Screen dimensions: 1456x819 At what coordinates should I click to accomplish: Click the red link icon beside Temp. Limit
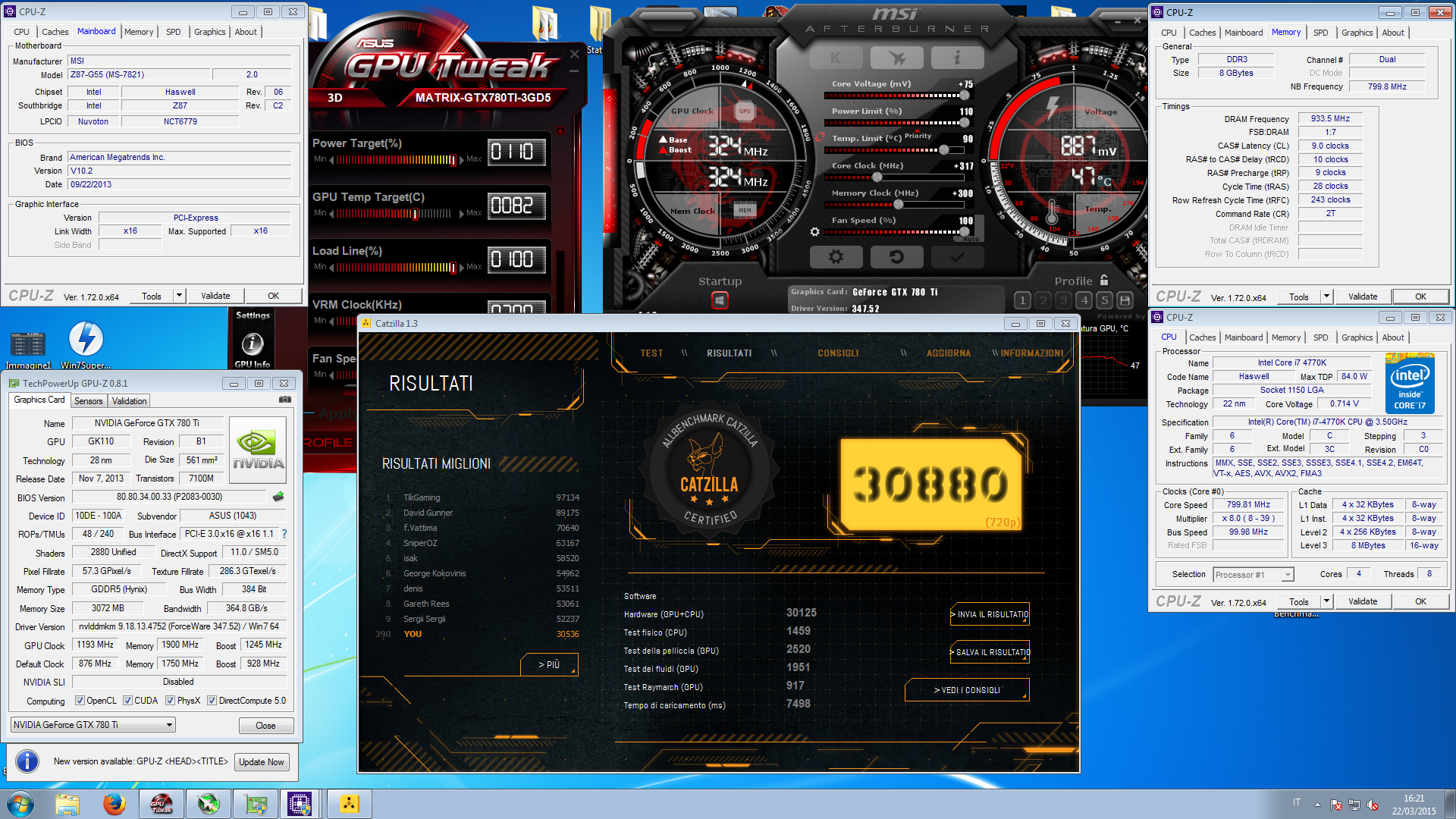(x=820, y=137)
